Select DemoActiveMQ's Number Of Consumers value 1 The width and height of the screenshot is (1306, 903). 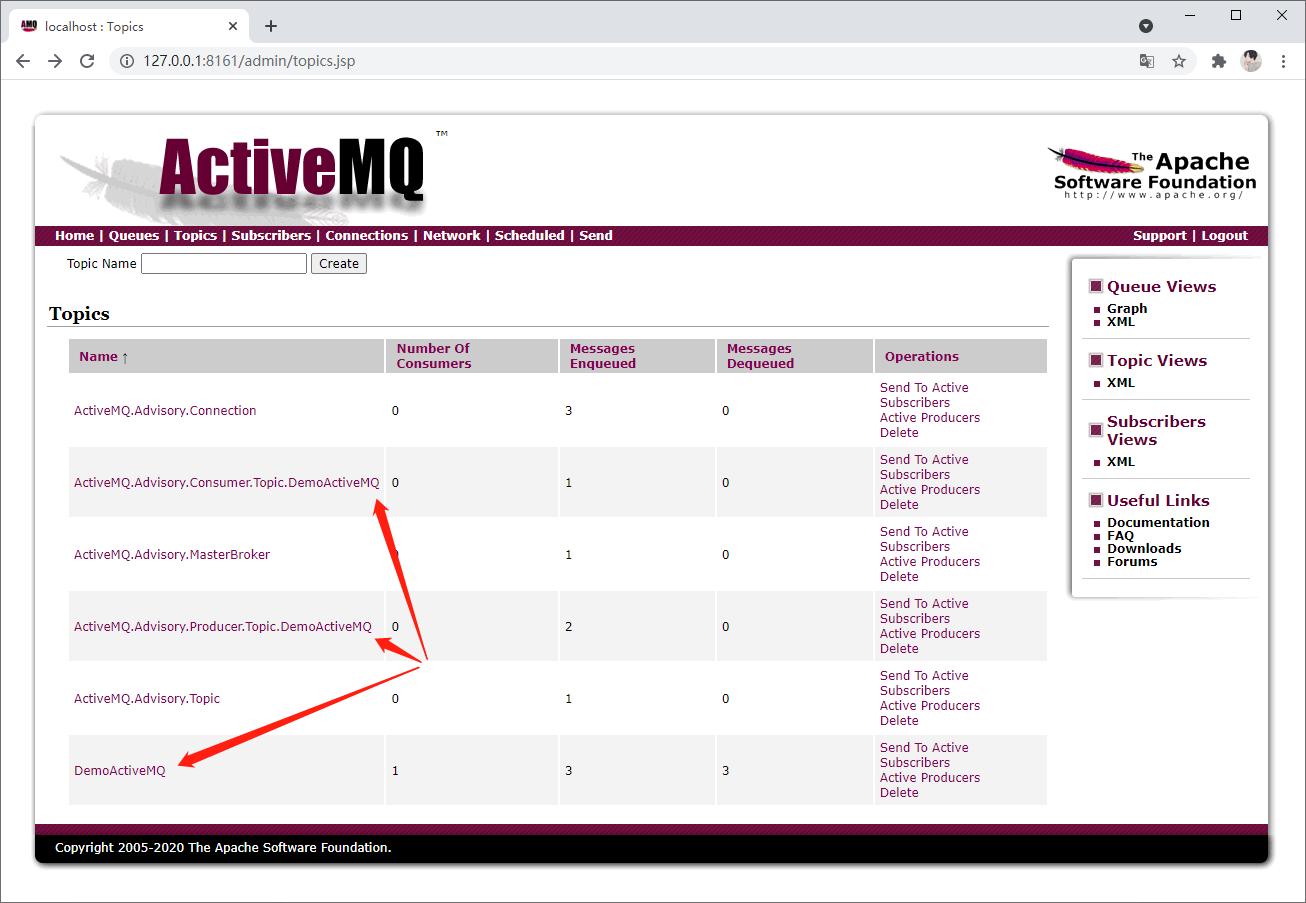[x=395, y=771]
